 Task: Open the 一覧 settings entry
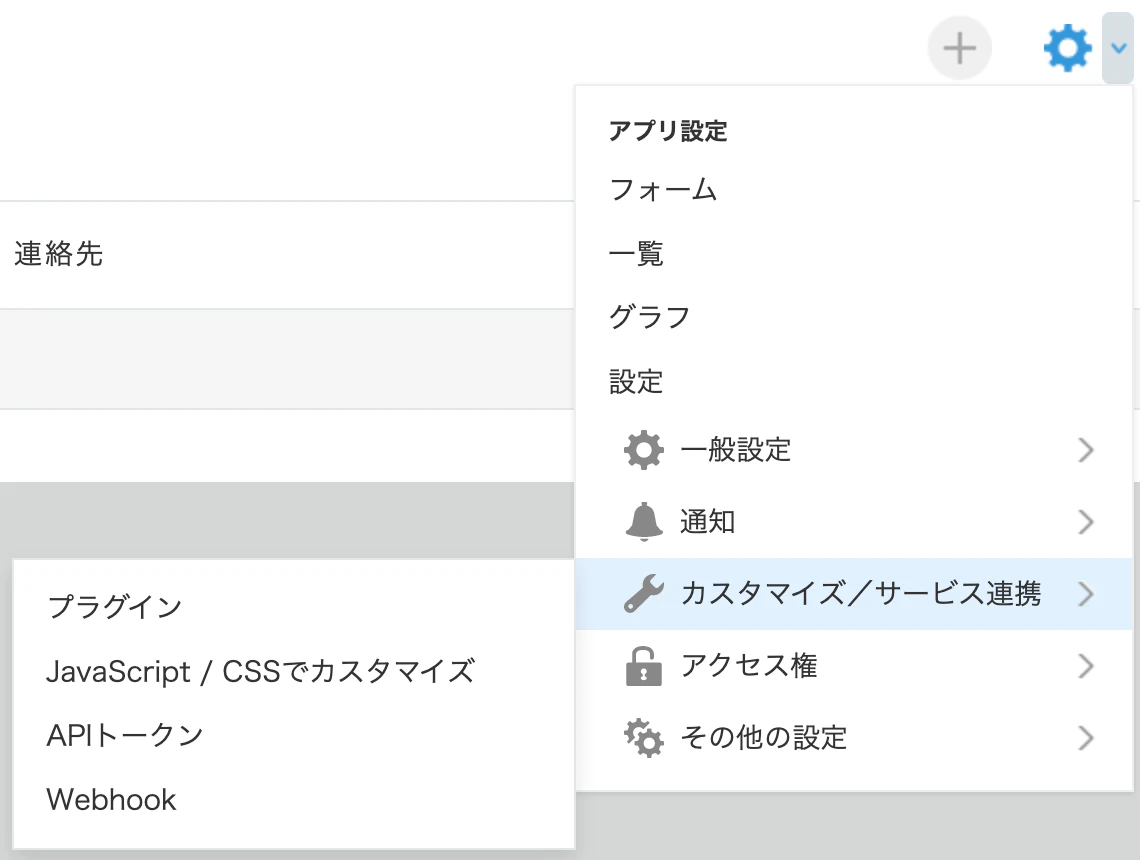(x=636, y=254)
